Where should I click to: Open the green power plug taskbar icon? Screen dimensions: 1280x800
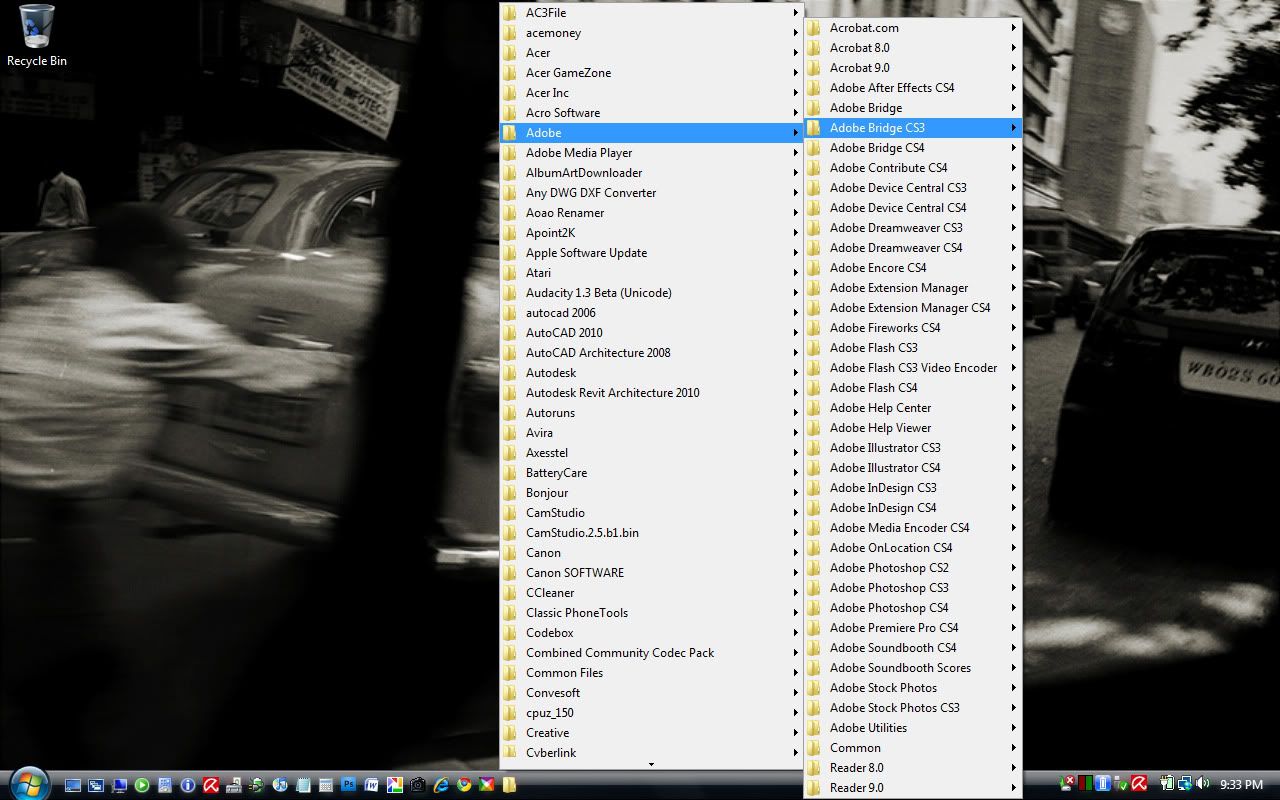coord(257,785)
